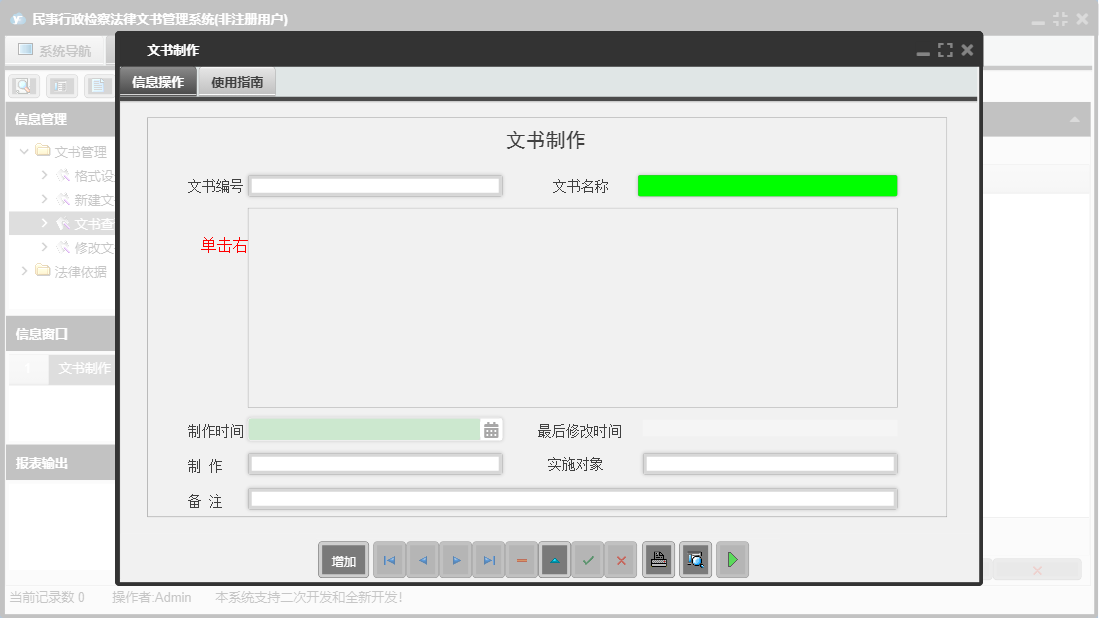Click the delete record (red minus) icon
Image resolution: width=1099 pixels, height=618 pixels.
522,559
